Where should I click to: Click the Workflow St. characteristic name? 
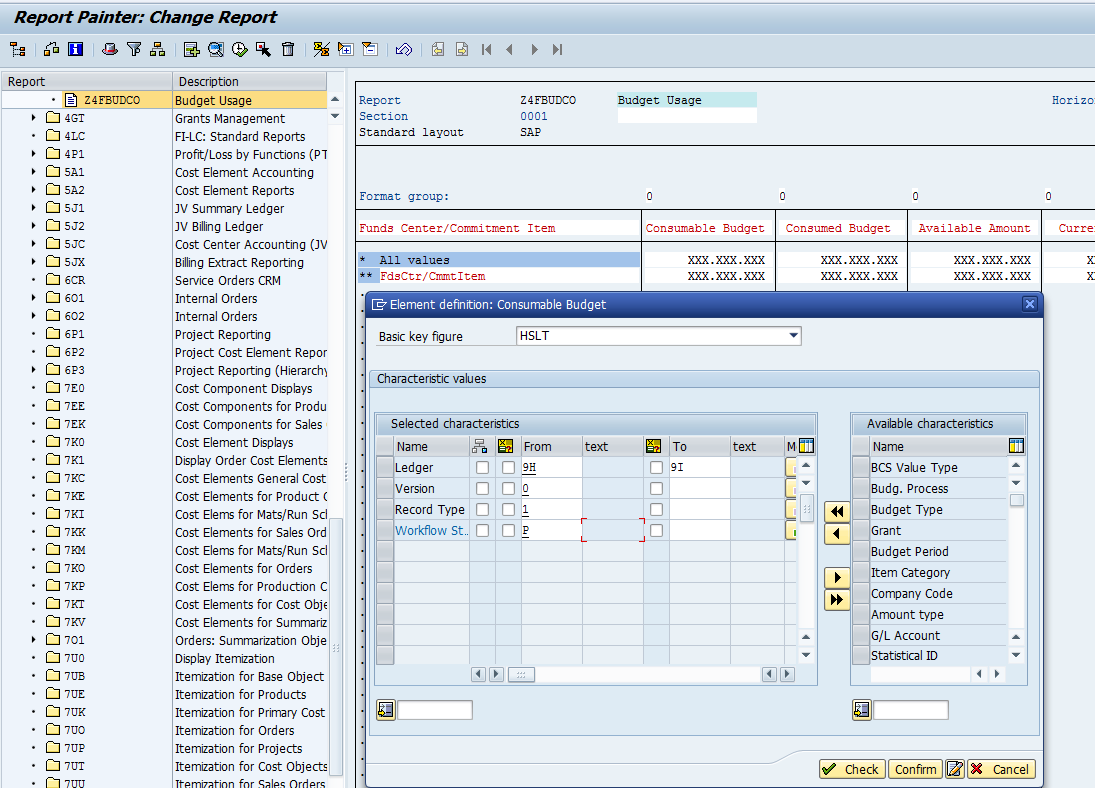coord(431,531)
